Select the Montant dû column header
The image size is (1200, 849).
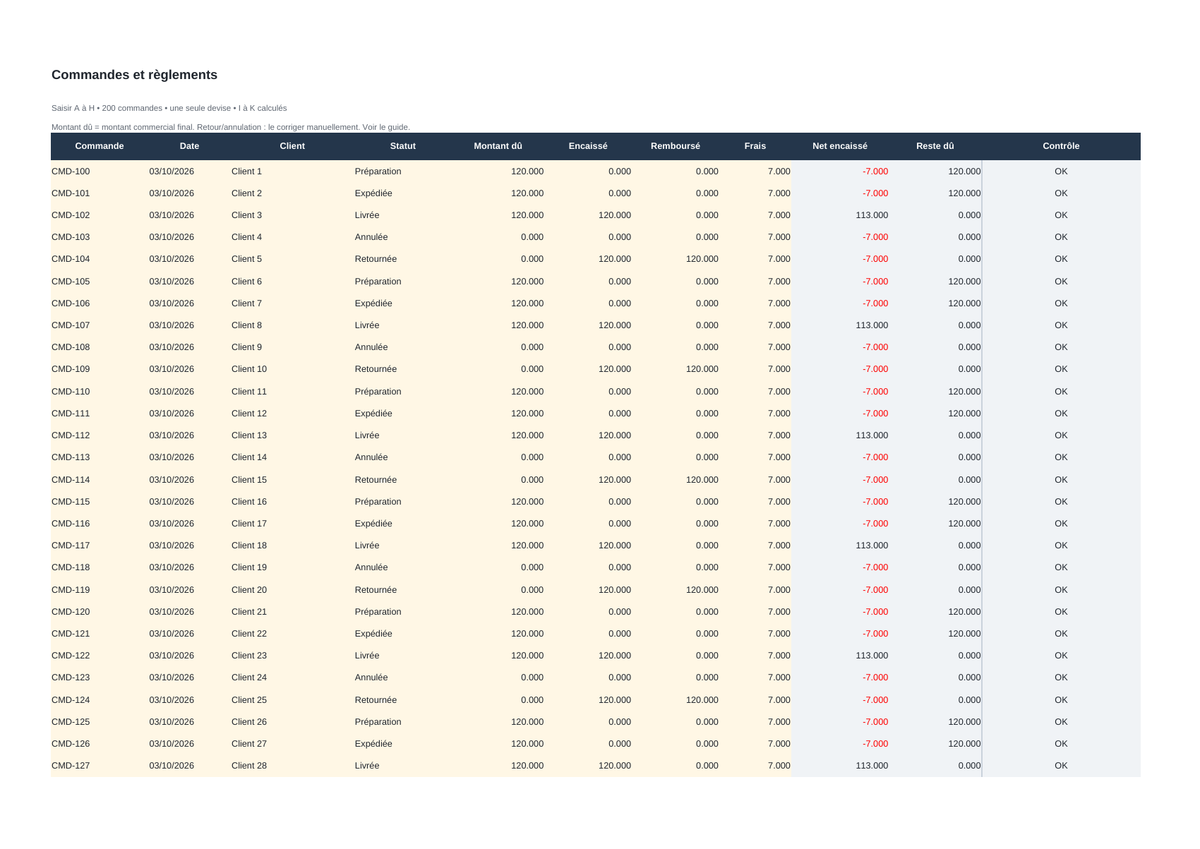click(x=498, y=146)
